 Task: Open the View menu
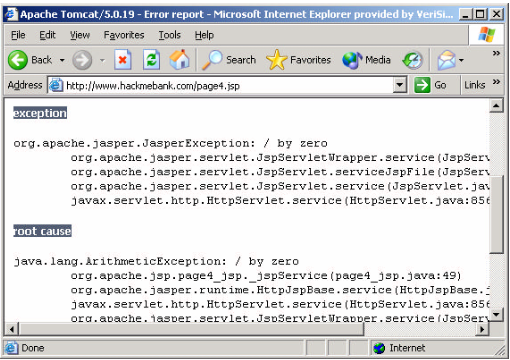point(80,35)
